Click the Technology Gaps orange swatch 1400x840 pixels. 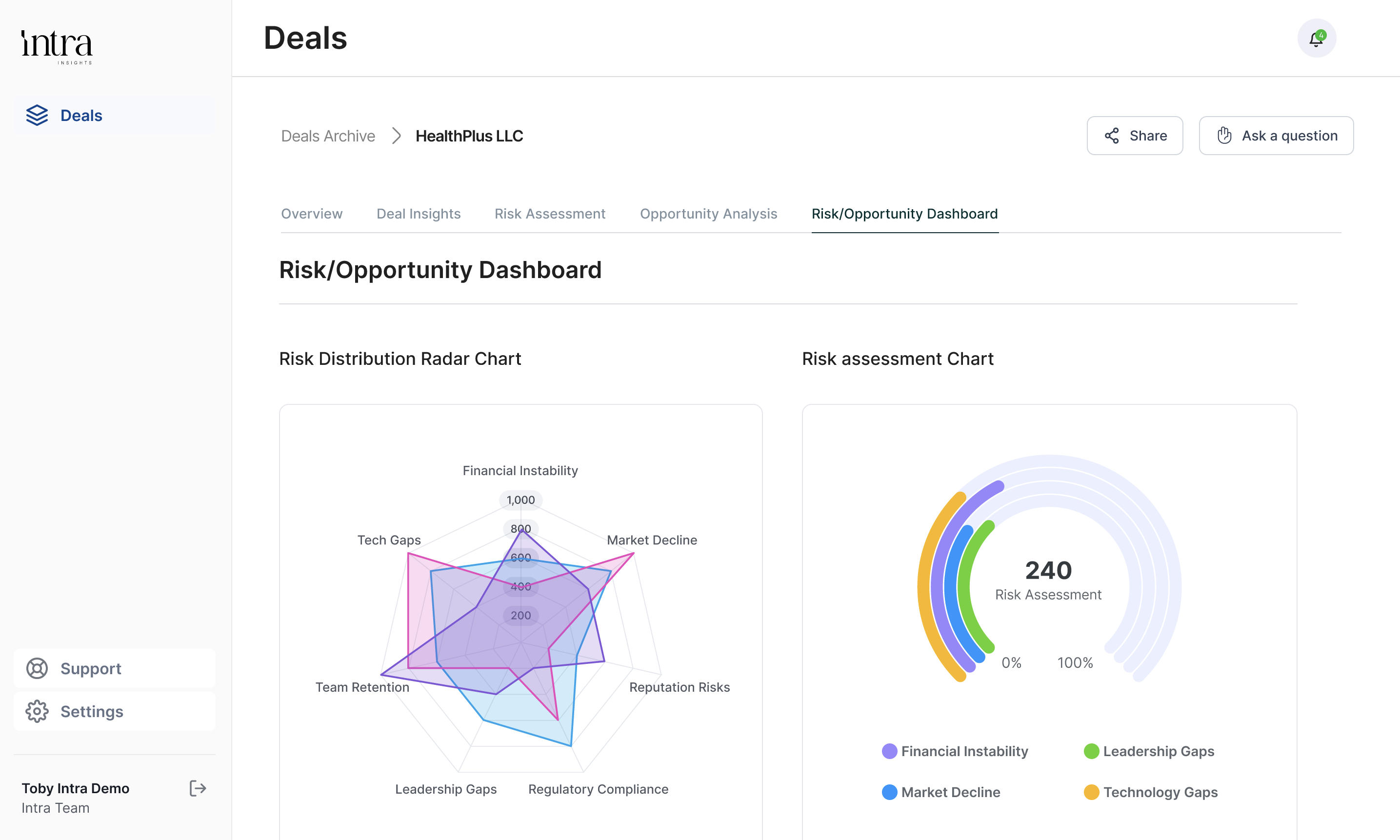pyautogui.click(x=1091, y=792)
